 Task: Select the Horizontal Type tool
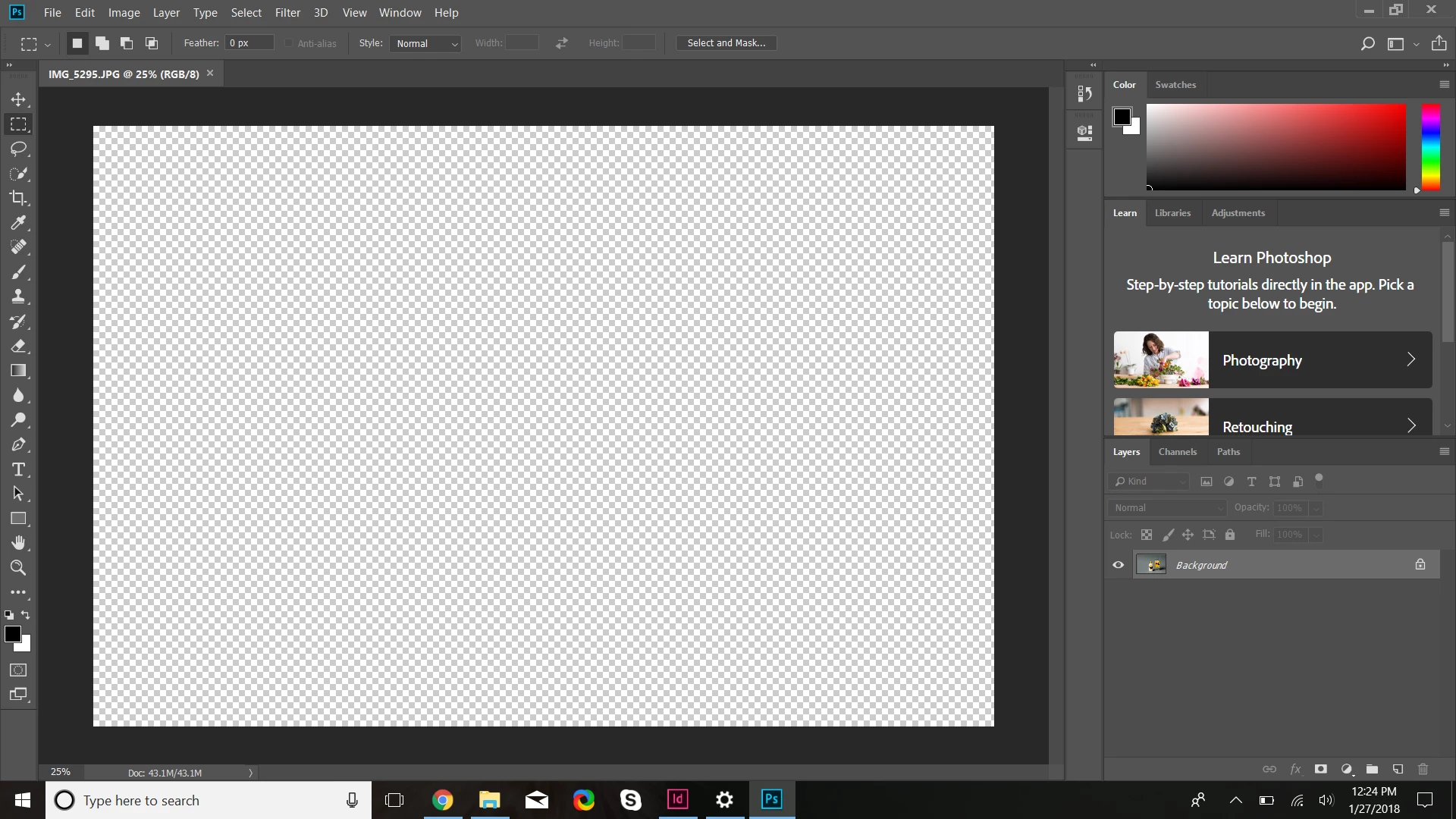click(x=18, y=469)
